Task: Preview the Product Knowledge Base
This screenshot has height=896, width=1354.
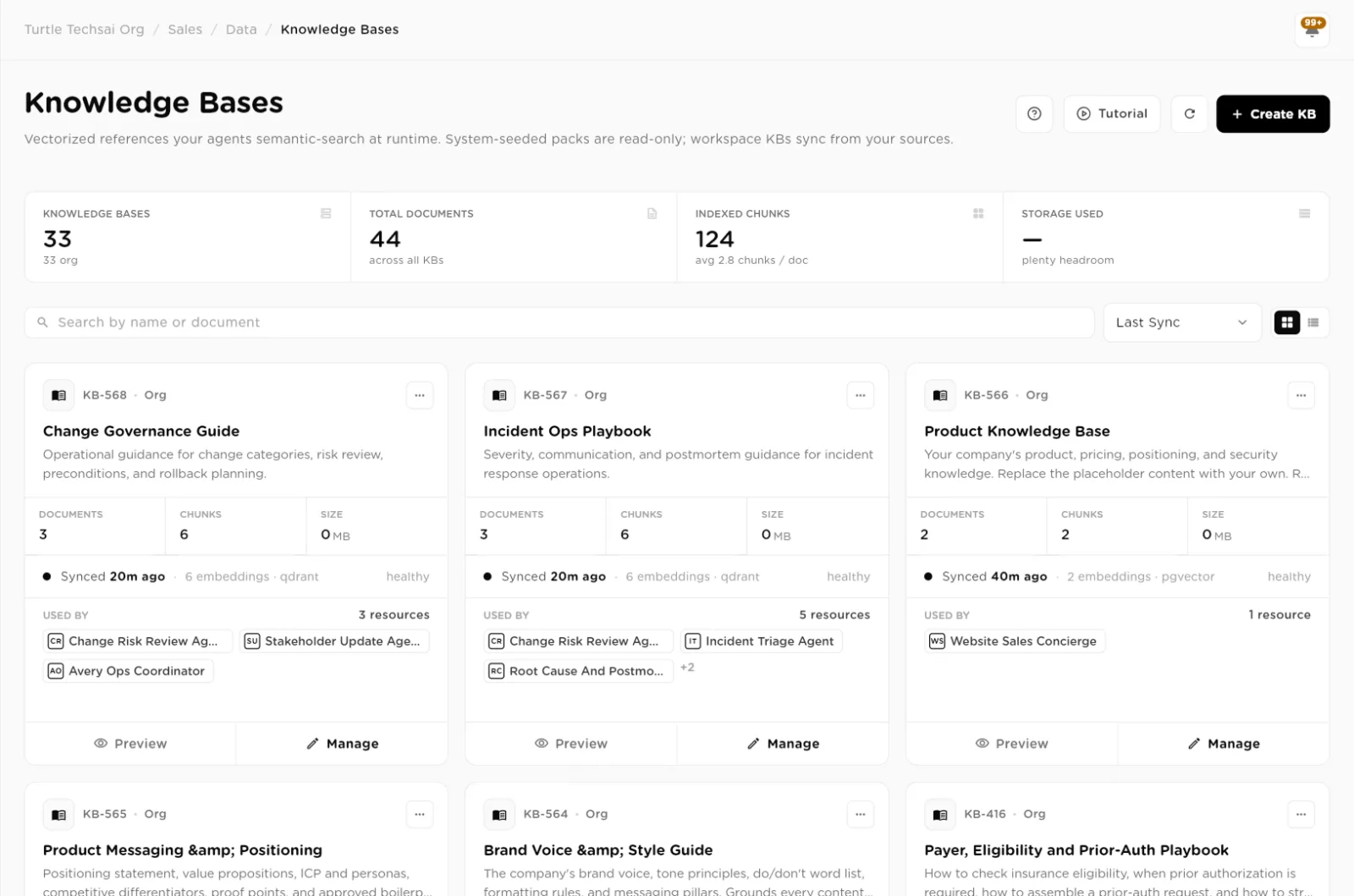Action: coord(1012,743)
